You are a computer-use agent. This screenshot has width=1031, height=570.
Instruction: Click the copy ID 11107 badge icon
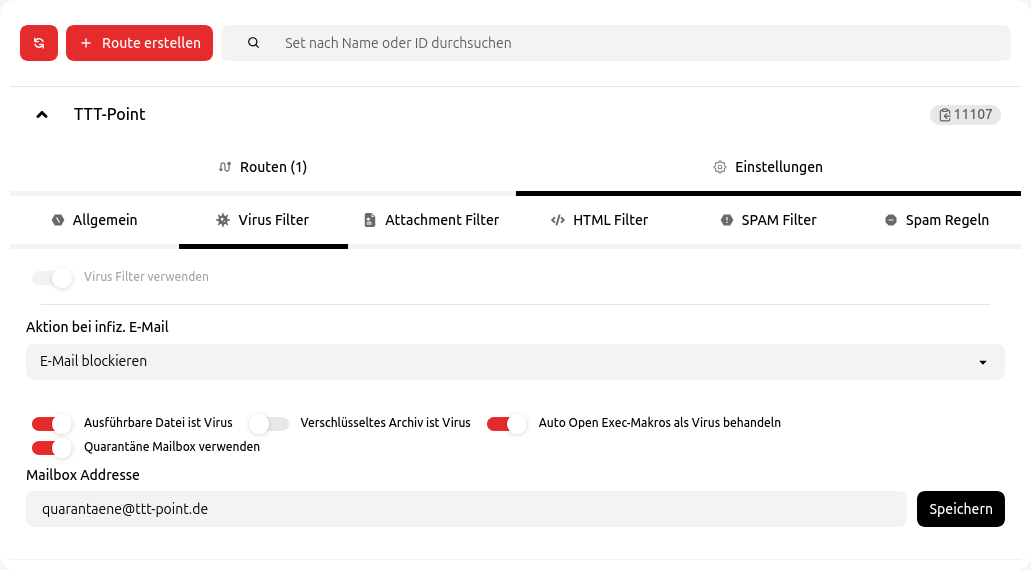tap(944, 115)
